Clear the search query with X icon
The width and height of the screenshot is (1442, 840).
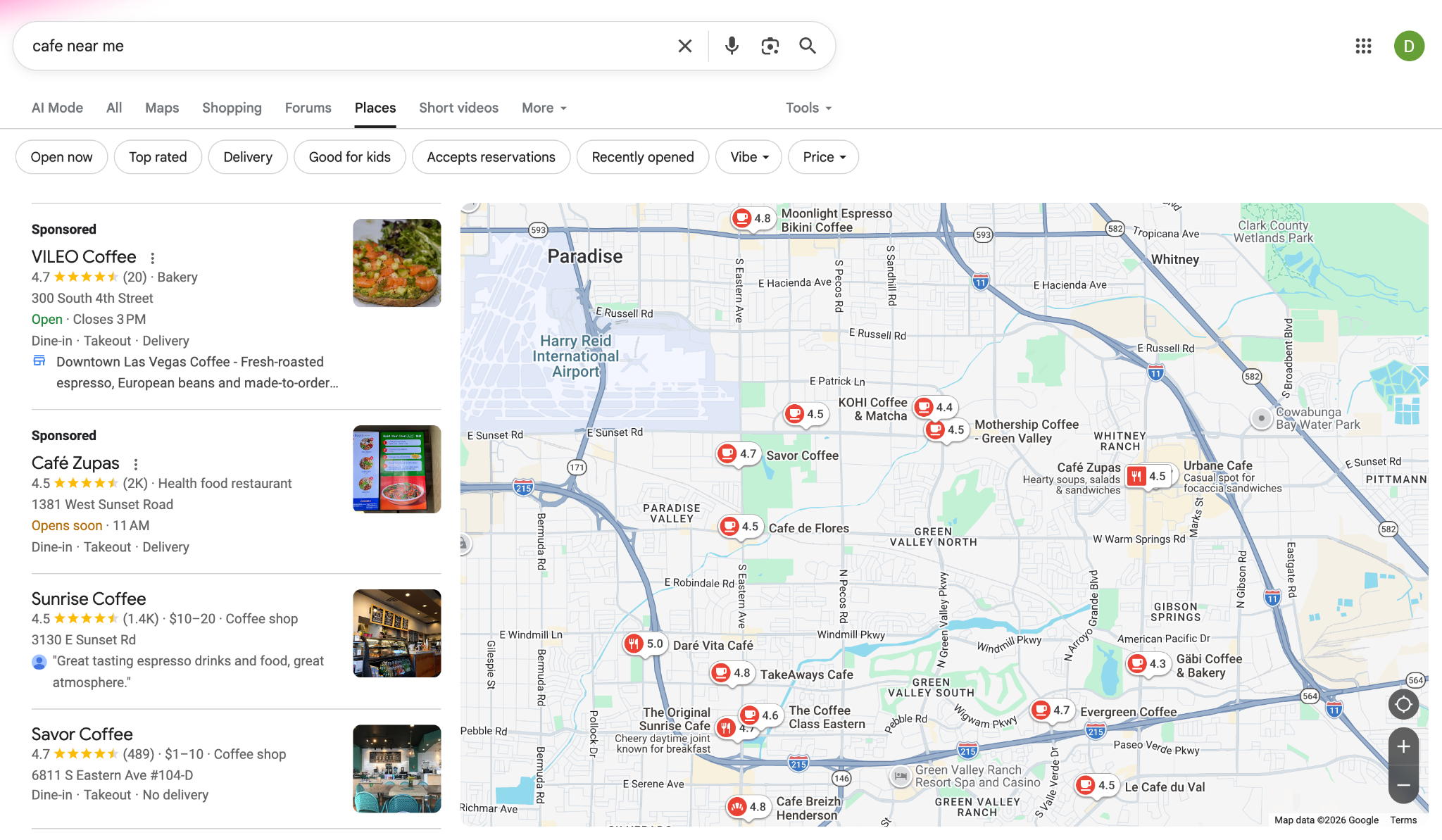[x=684, y=46]
